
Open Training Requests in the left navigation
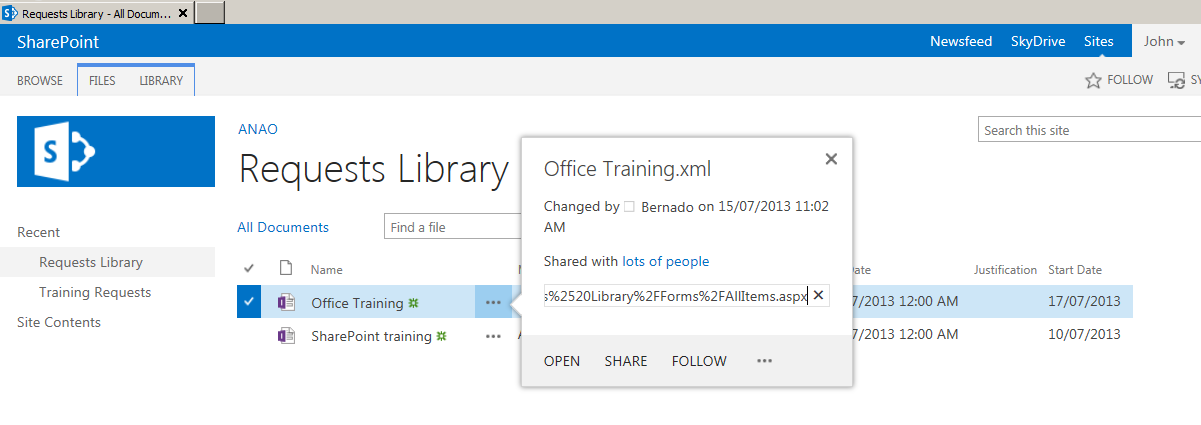click(95, 292)
